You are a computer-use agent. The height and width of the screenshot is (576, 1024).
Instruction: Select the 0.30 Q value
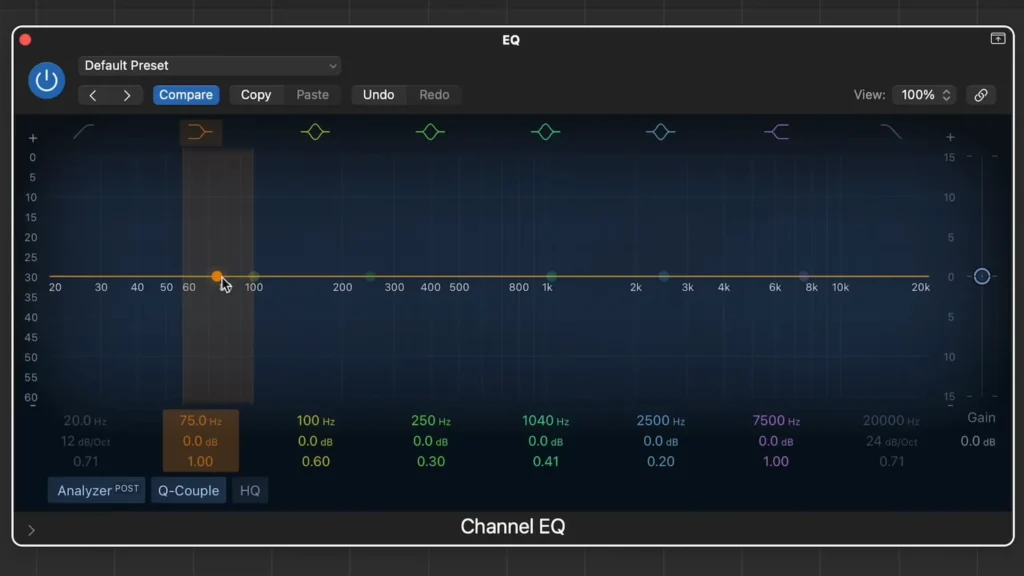tap(430, 462)
